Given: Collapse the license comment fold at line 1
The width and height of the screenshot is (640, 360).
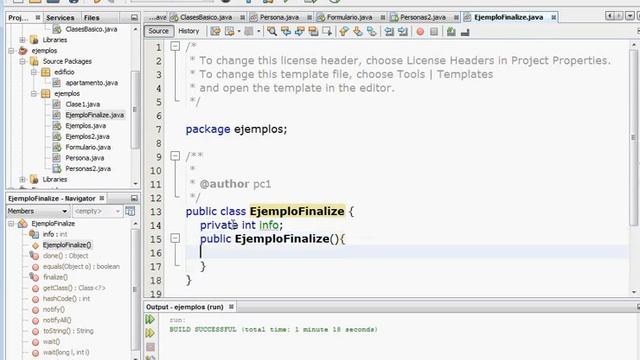Looking at the screenshot, I should pyautogui.click(x=175, y=46).
